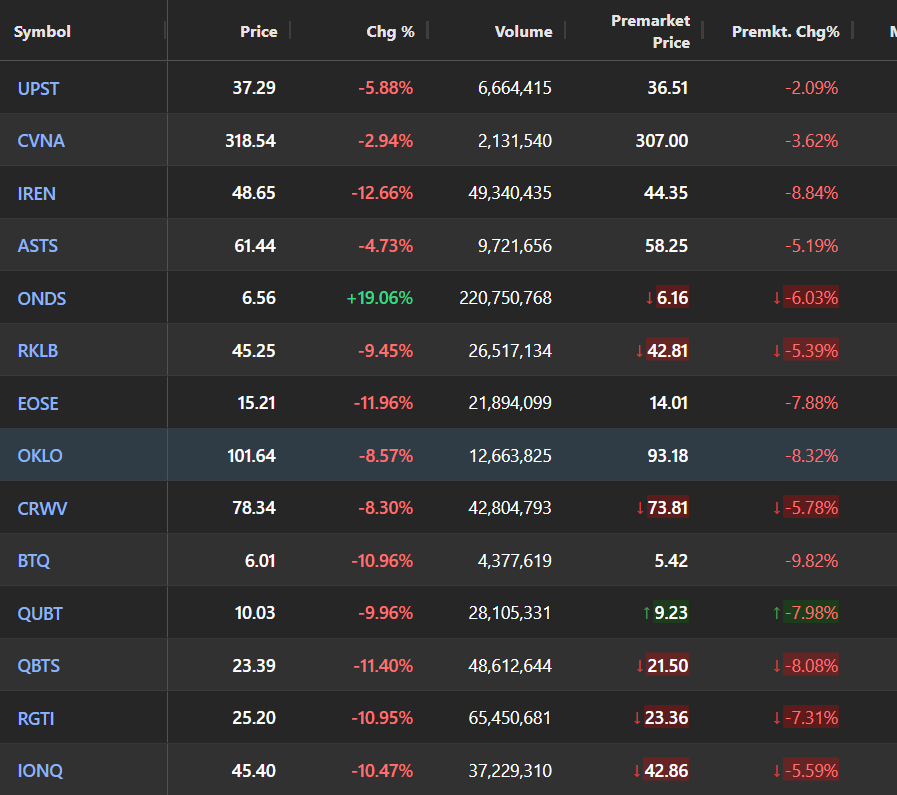Open the IONQ symbol link

[x=40, y=770]
